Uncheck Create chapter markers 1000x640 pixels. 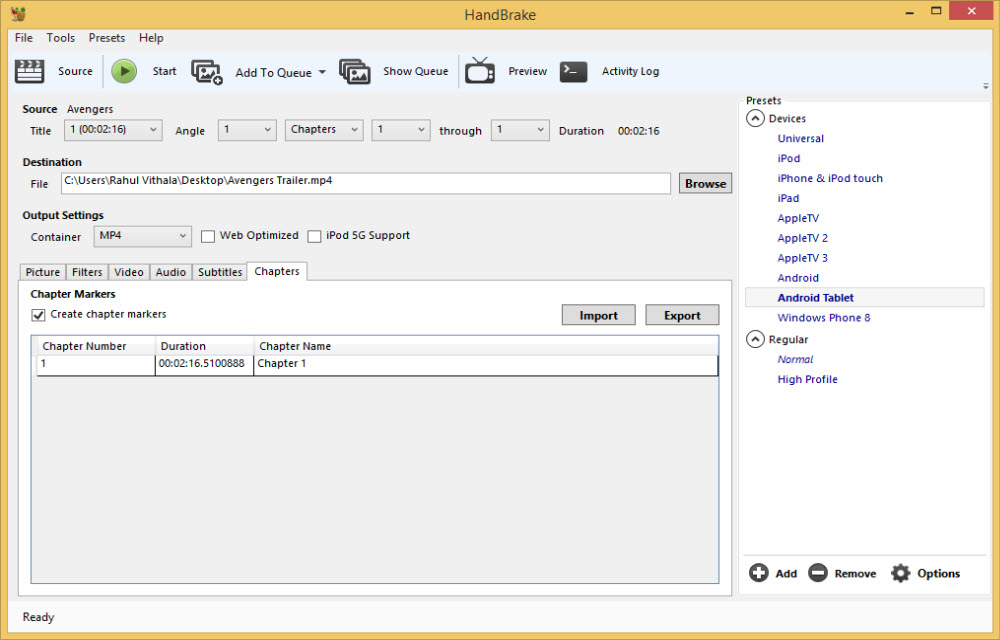pos(38,314)
